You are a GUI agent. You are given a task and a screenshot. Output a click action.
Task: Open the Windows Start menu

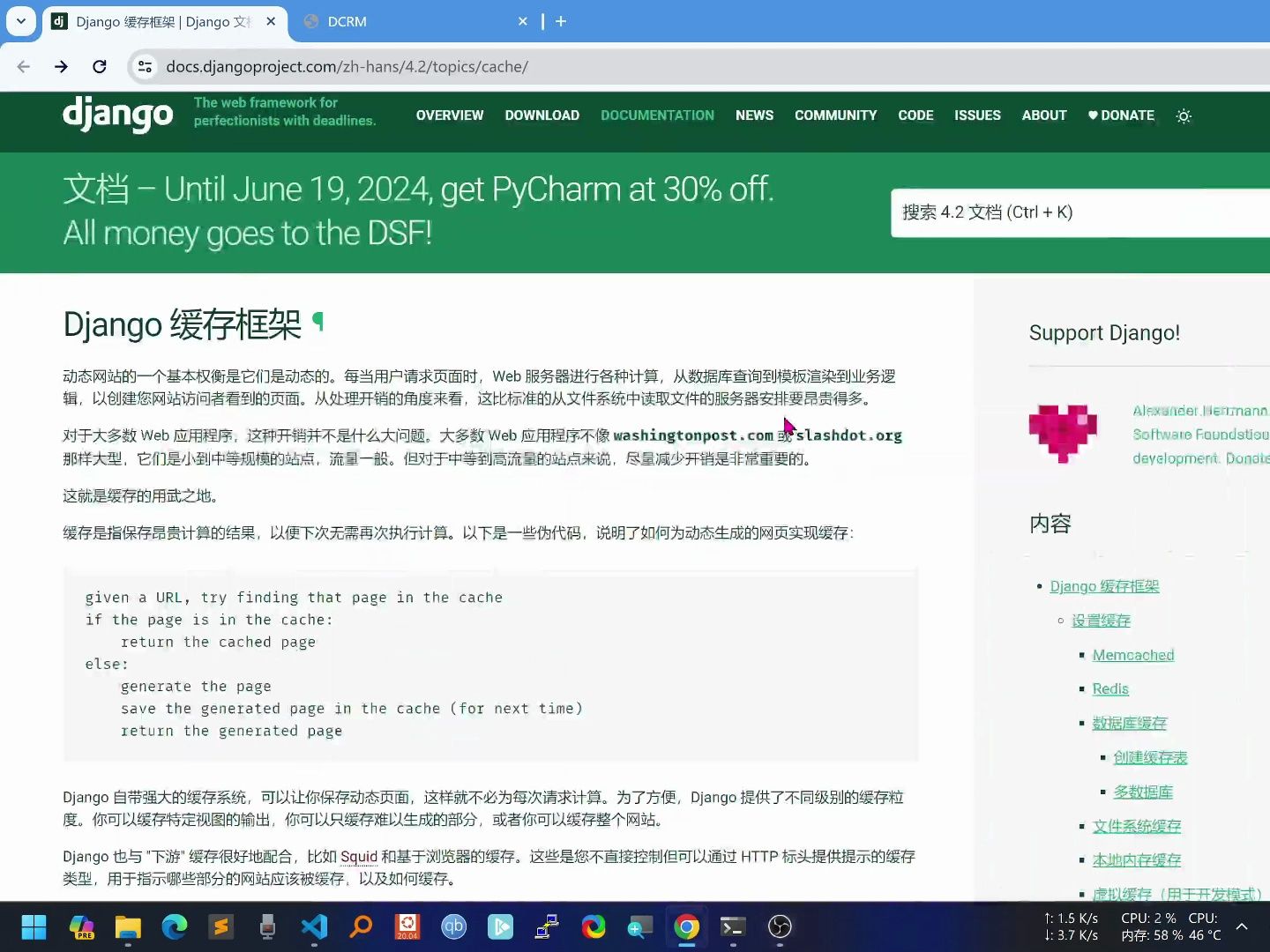[x=34, y=926]
